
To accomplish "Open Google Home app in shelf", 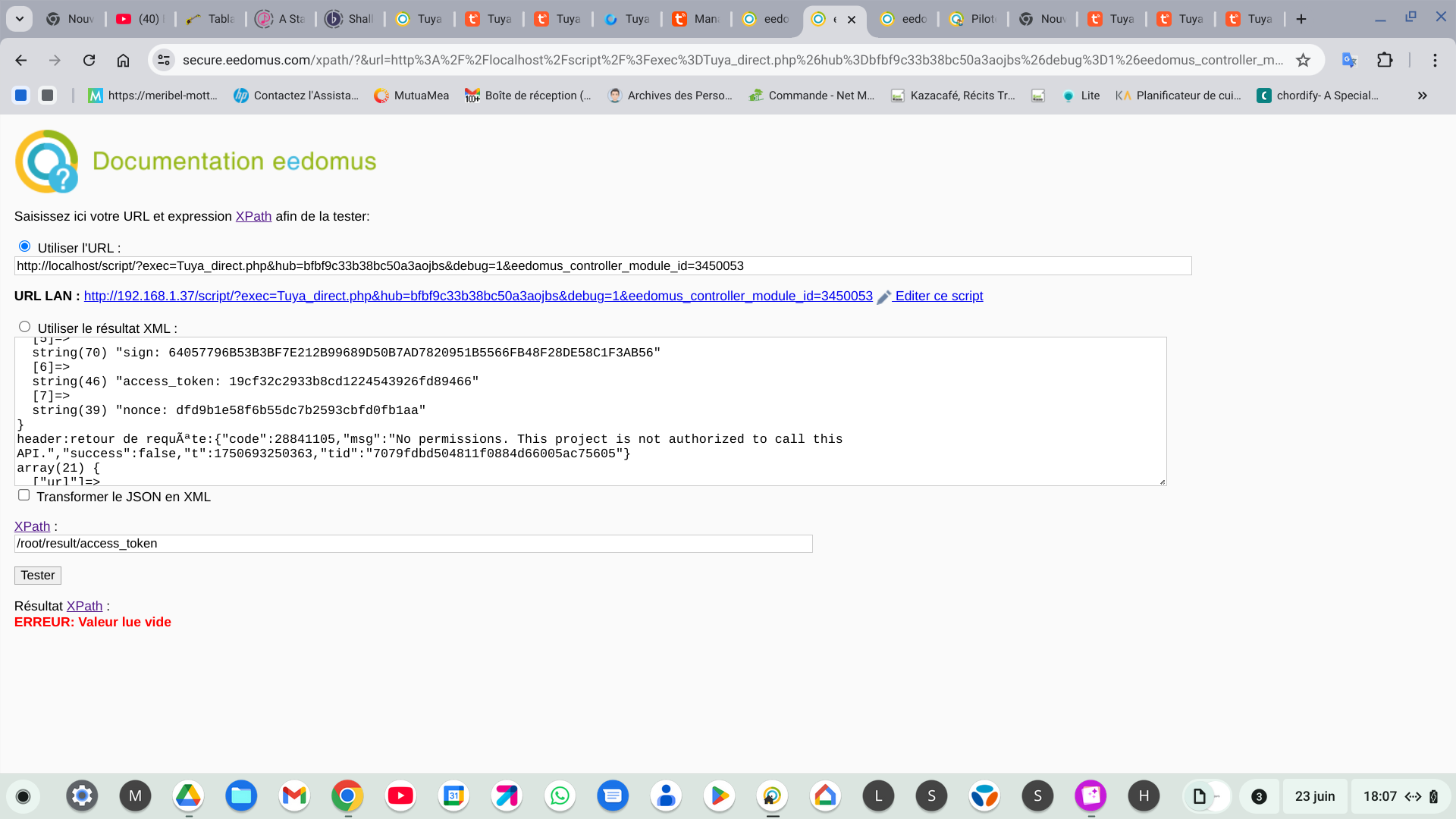I will tap(825, 795).
